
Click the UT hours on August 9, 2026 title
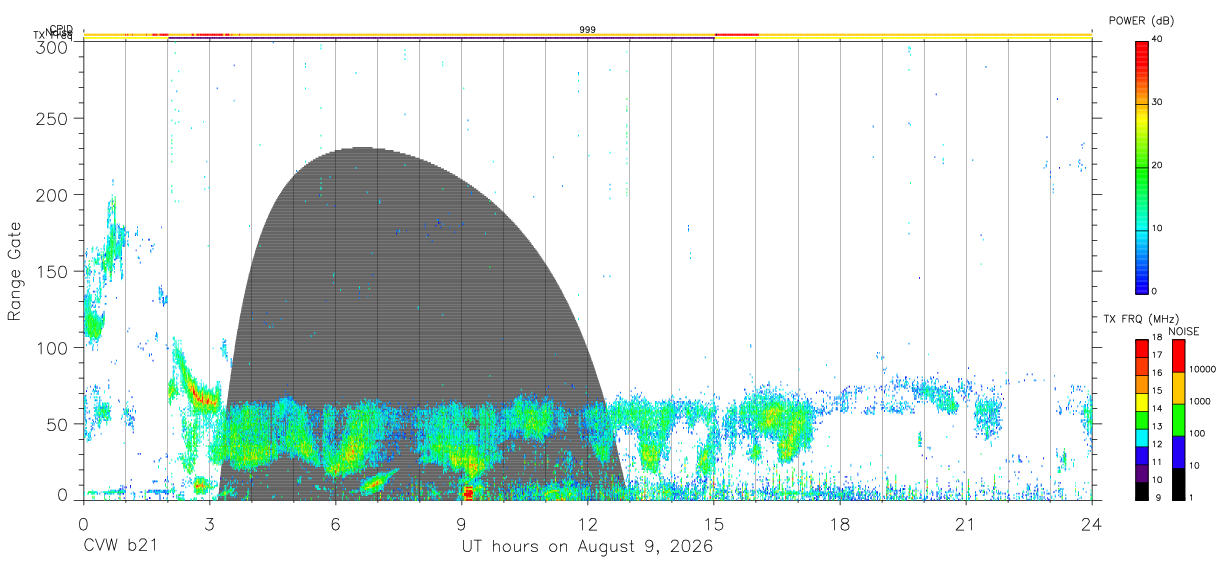coord(587,547)
